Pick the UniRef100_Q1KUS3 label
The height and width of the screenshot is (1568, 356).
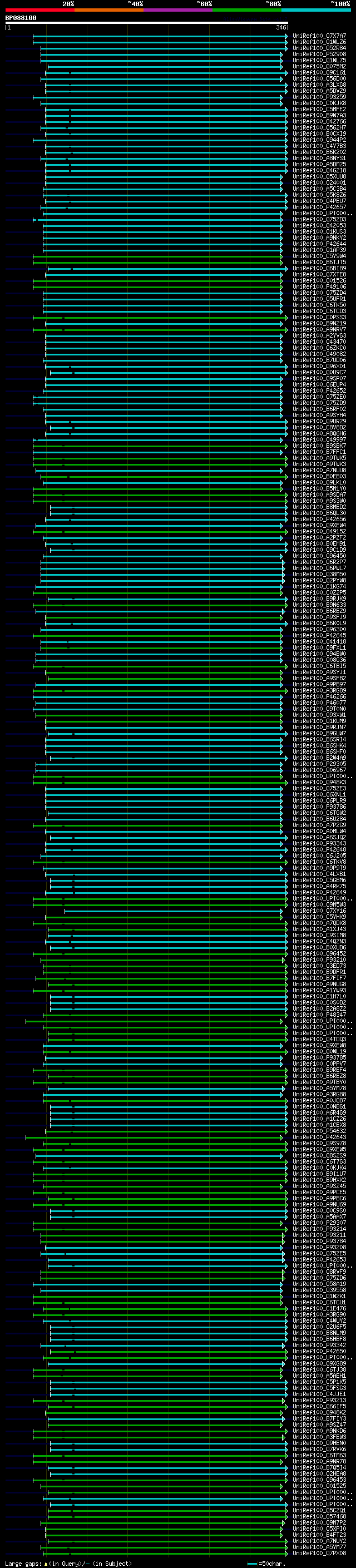point(319,231)
